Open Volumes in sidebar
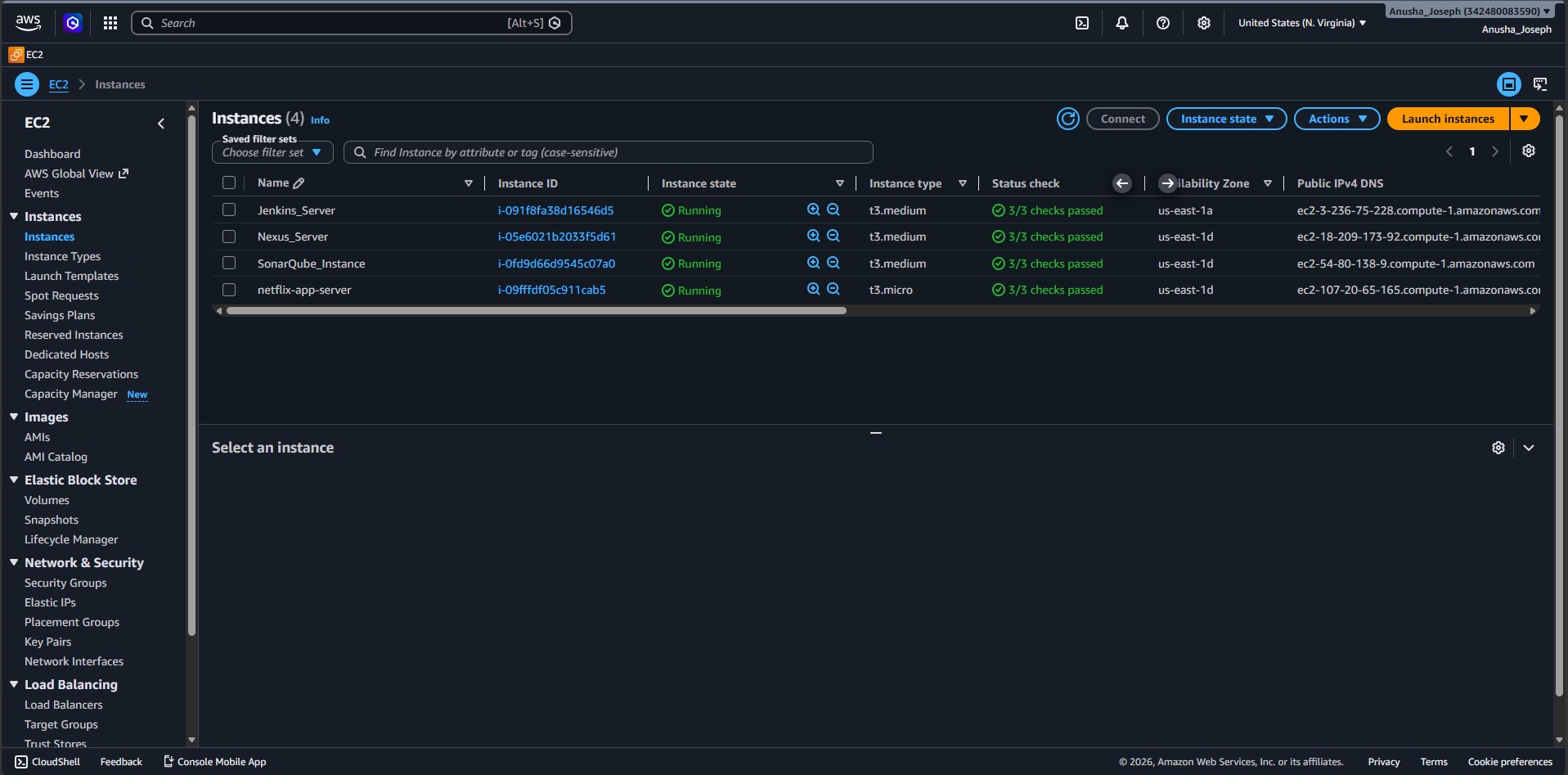The image size is (1568, 775). [x=47, y=500]
